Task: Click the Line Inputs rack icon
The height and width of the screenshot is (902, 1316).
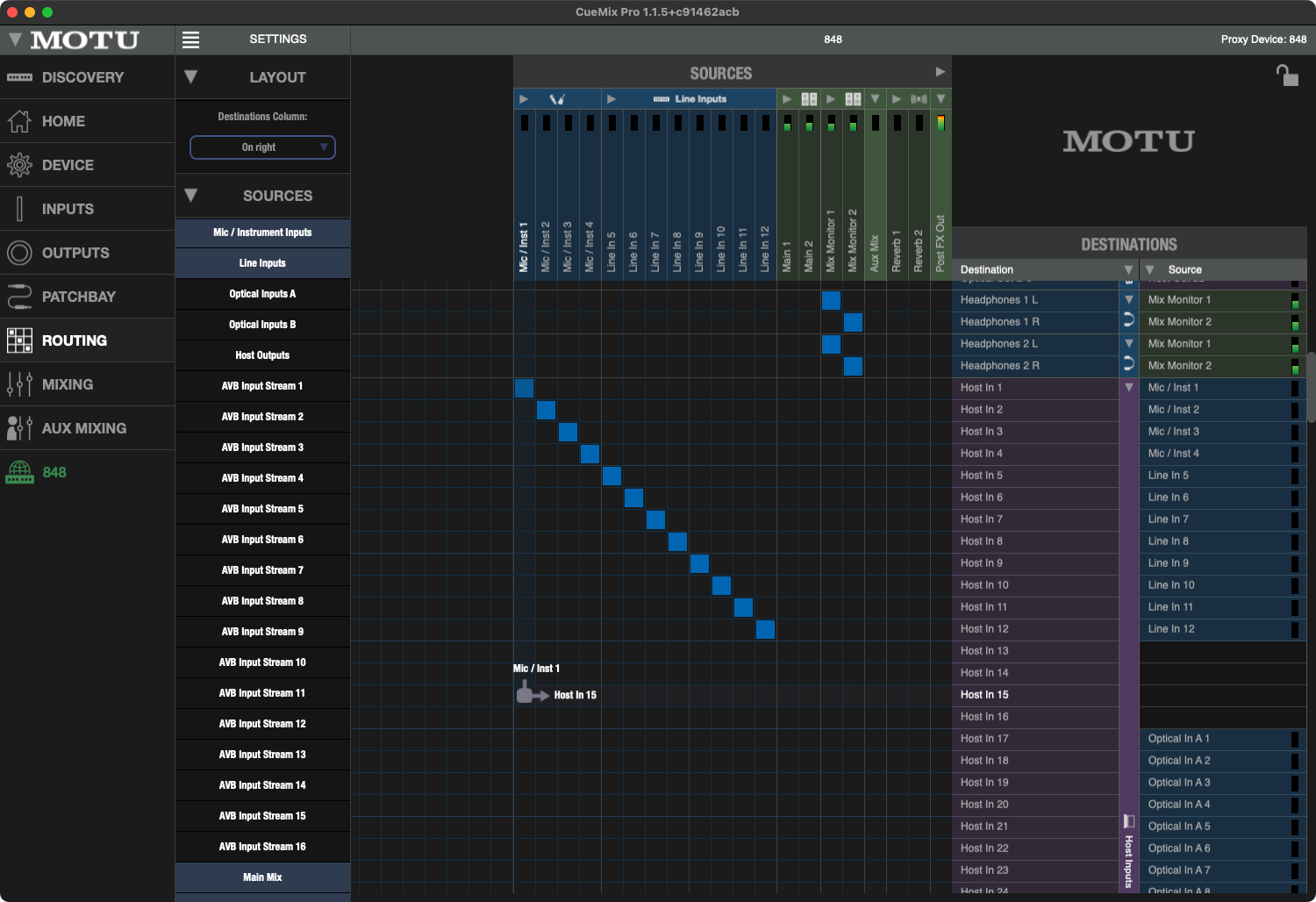Action: pyautogui.click(x=662, y=99)
